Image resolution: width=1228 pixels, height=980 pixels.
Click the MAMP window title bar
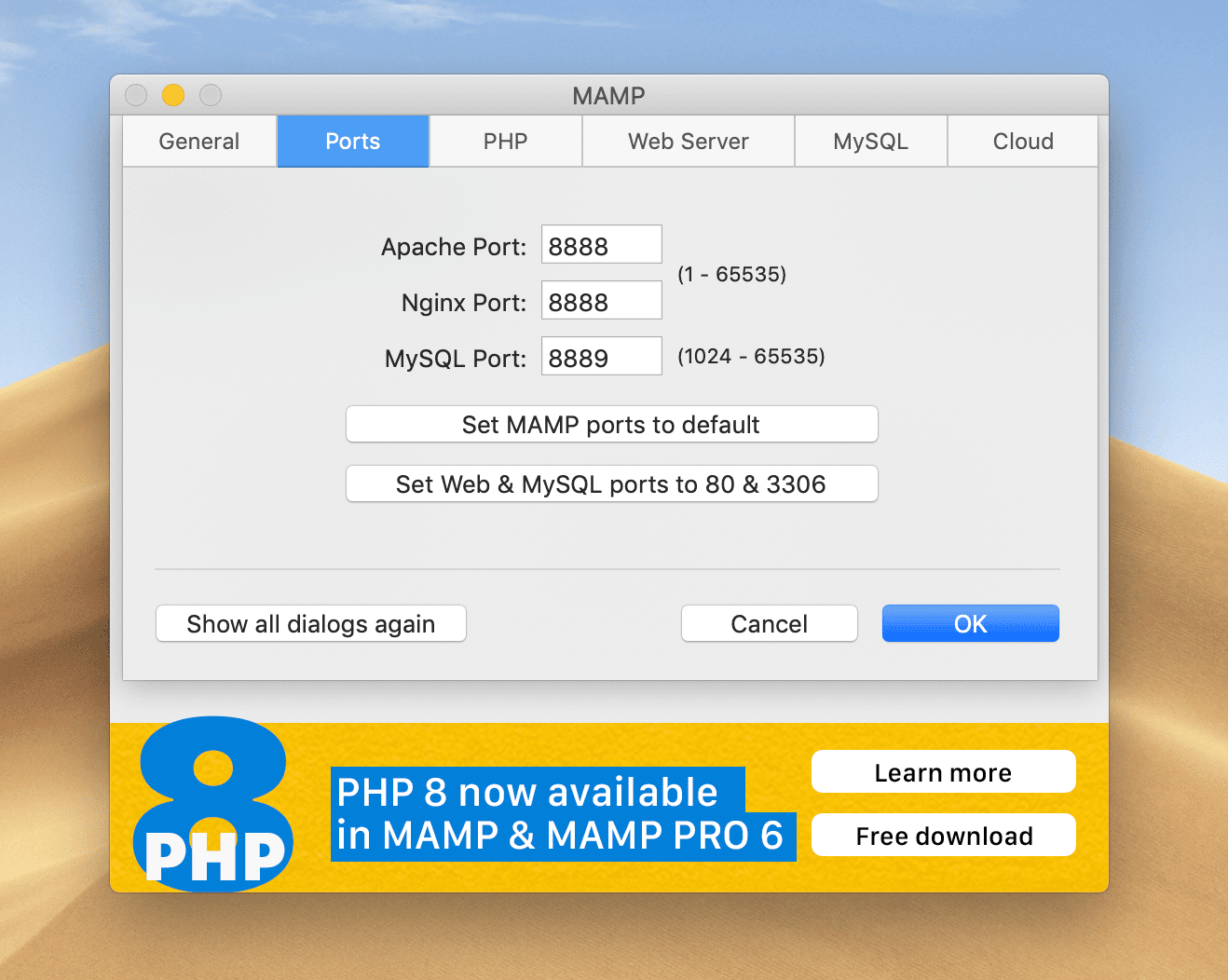[x=610, y=95]
